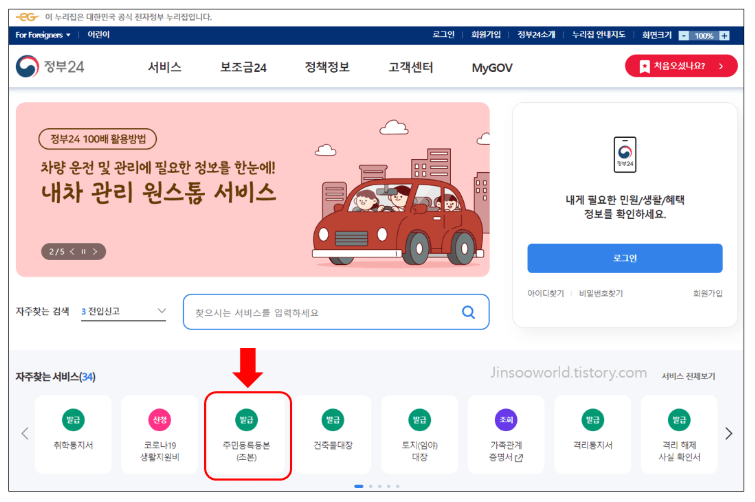The width and height of the screenshot is (755, 502).
Task: Open the 주민등록등본(초본) service card
Action: coord(247,435)
